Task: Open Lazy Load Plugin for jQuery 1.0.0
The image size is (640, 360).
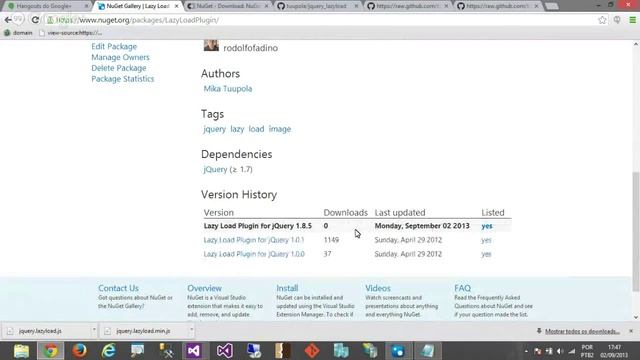Action: (254, 254)
